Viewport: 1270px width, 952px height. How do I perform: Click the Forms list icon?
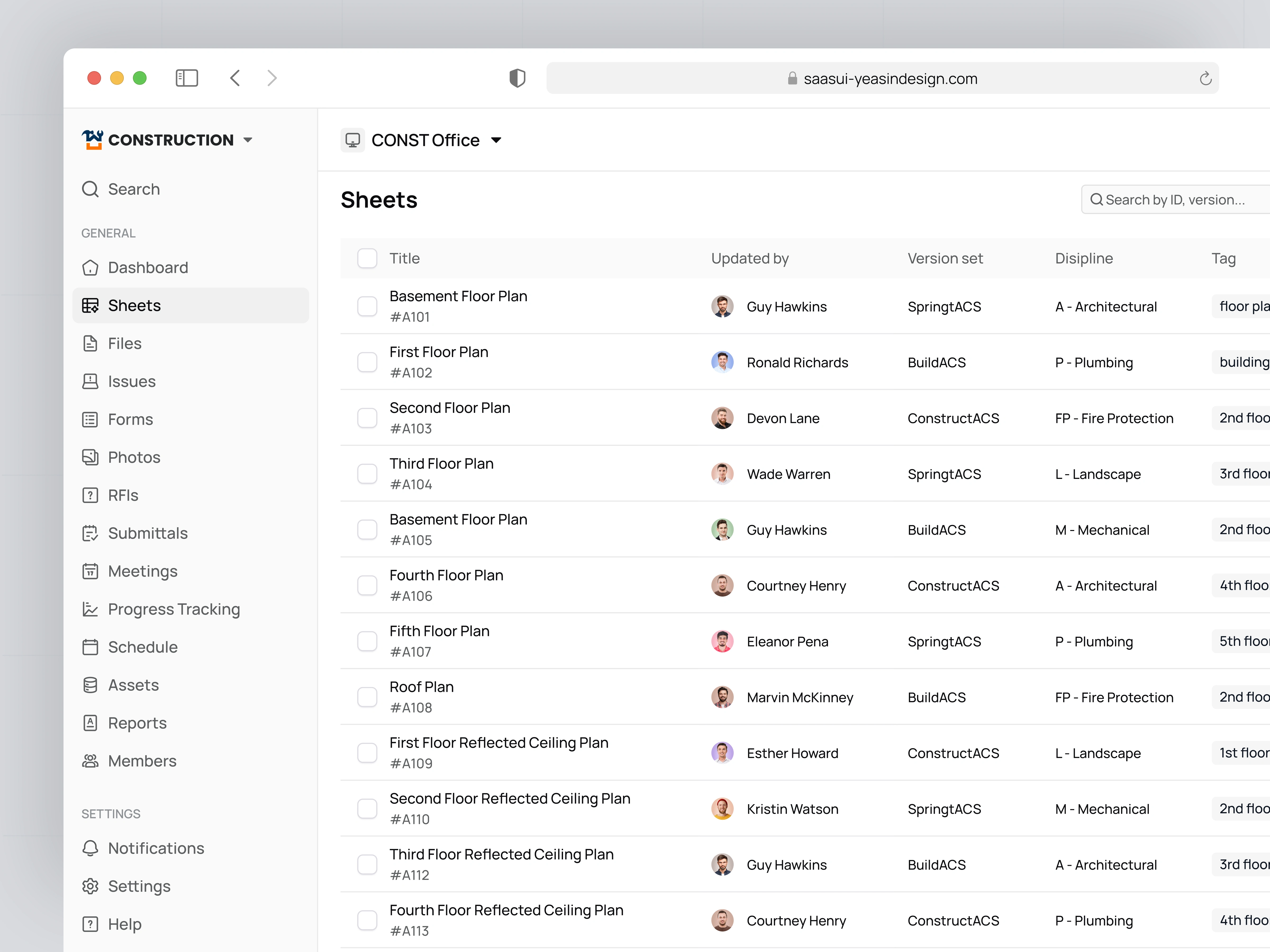pyautogui.click(x=90, y=419)
